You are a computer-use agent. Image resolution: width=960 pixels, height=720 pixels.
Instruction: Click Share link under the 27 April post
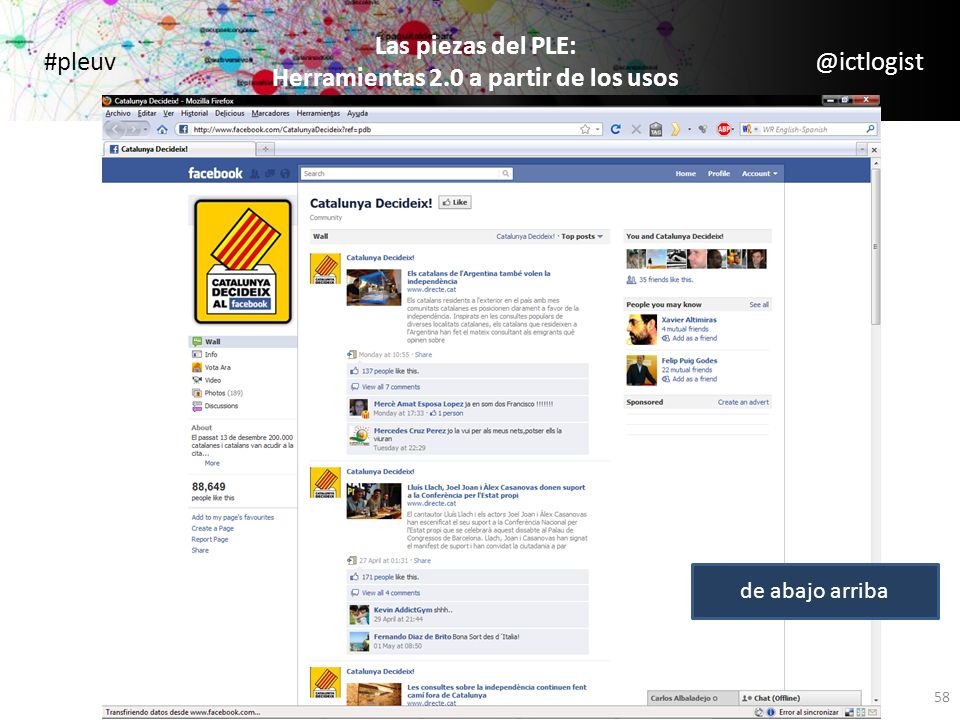point(422,561)
